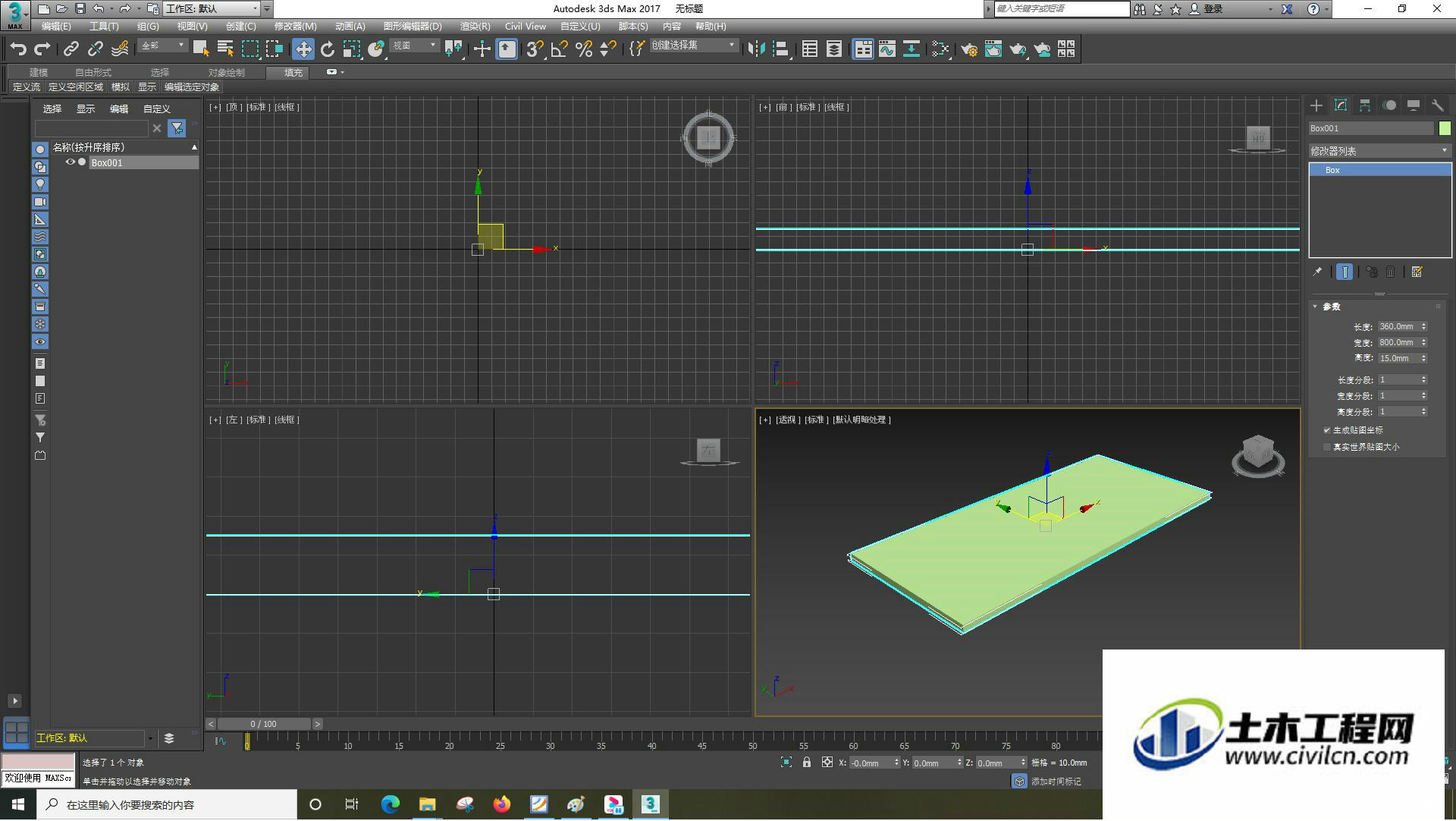Click the Box001 object color swatch
This screenshot has height=821, width=1456.
(1445, 128)
